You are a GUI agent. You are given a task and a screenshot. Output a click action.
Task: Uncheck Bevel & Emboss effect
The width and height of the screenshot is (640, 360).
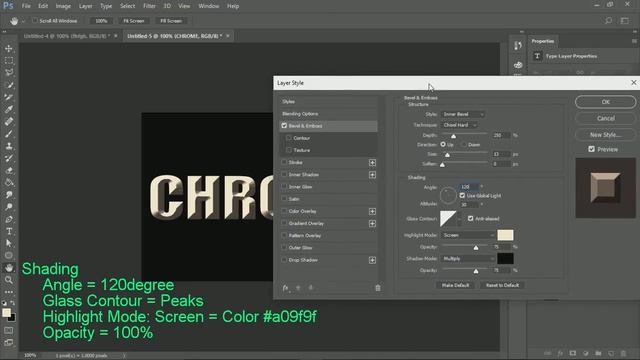click(x=284, y=126)
